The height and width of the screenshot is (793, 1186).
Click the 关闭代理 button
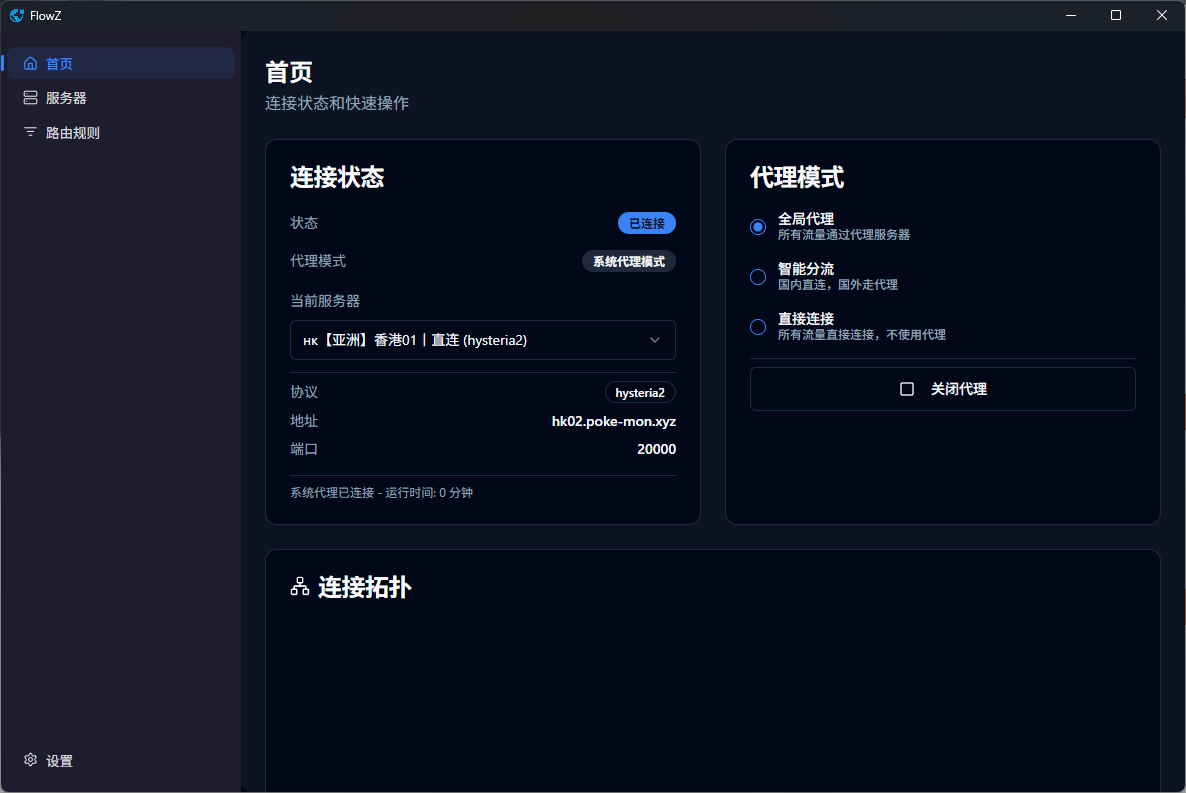click(x=942, y=389)
